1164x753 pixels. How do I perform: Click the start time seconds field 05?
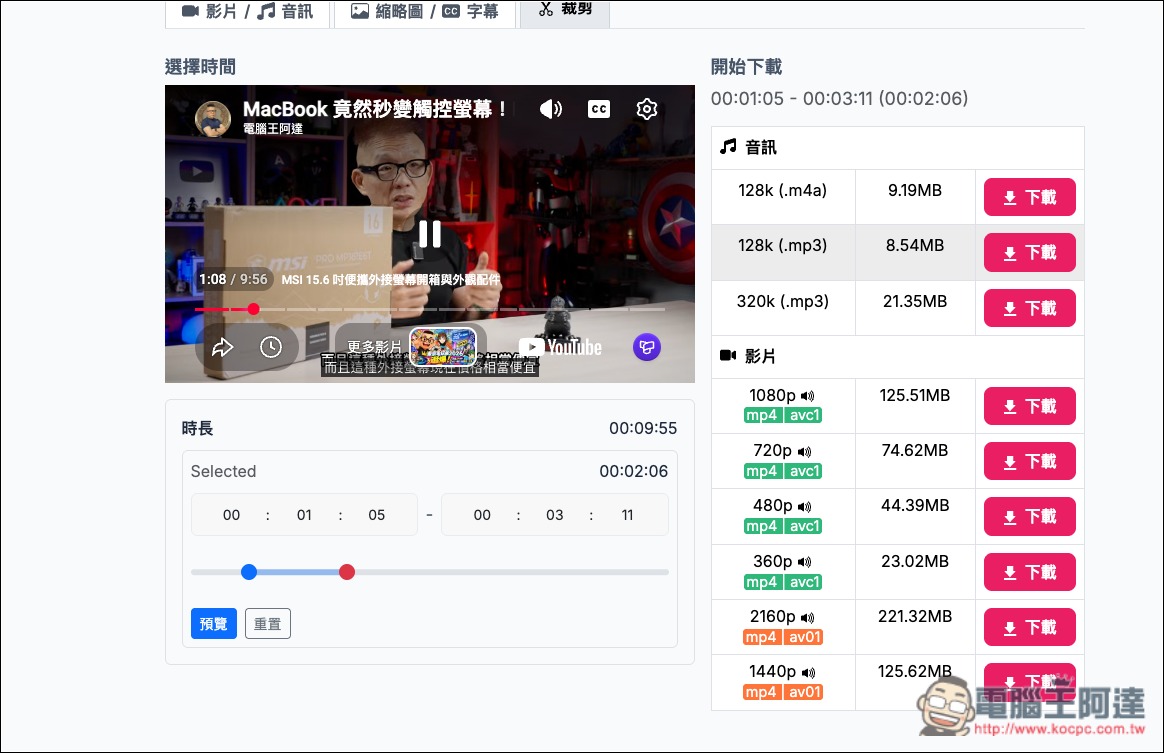[376, 515]
